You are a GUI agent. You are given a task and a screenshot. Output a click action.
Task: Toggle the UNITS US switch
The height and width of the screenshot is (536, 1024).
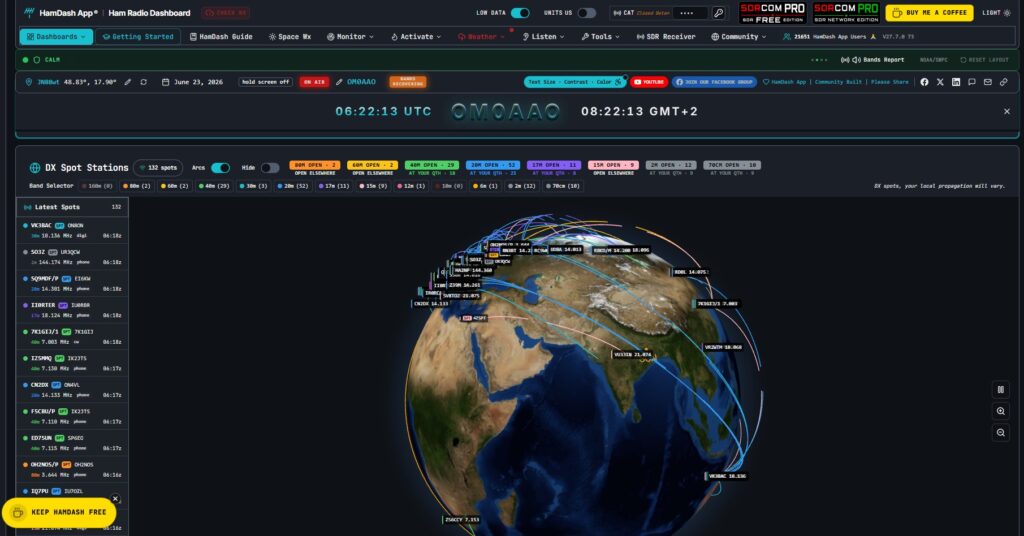[586, 13]
